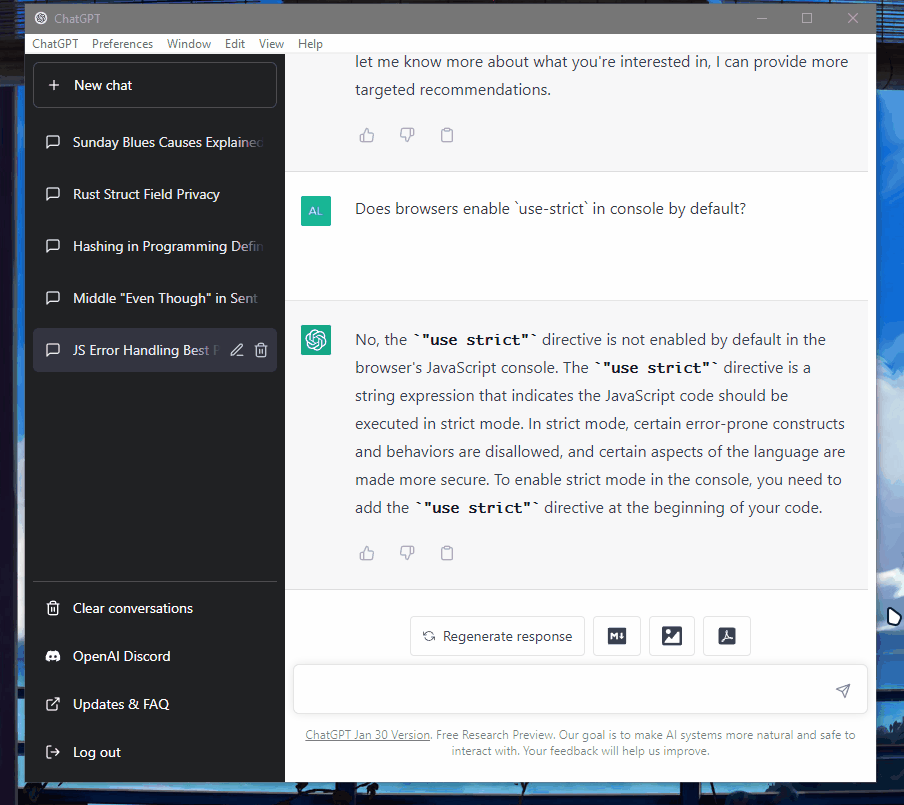Viewport: 904px width, 805px height.
Task: Click the AL user avatar
Action: coord(316,210)
